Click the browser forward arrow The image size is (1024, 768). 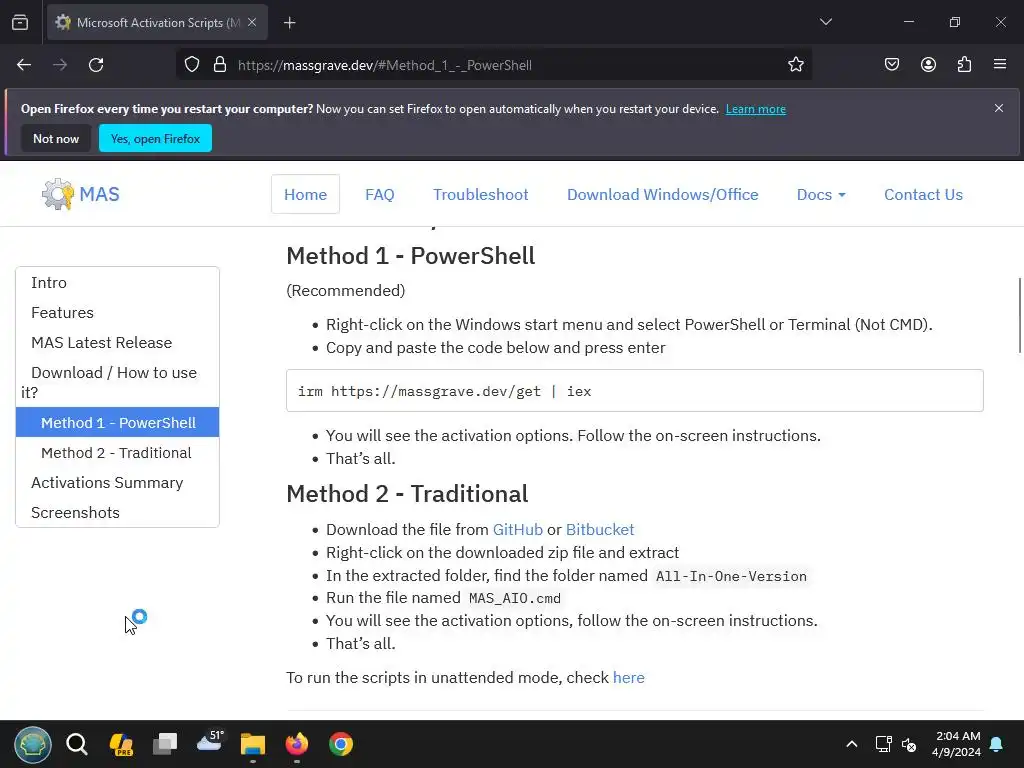click(x=60, y=65)
